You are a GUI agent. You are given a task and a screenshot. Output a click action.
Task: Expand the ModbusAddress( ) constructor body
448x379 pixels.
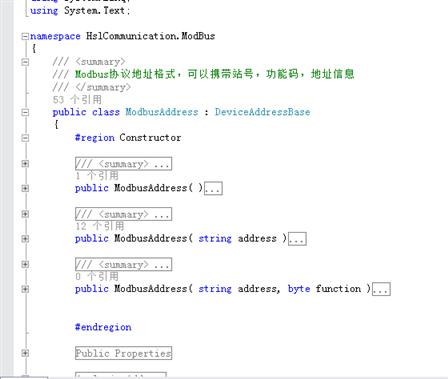[25, 189]
